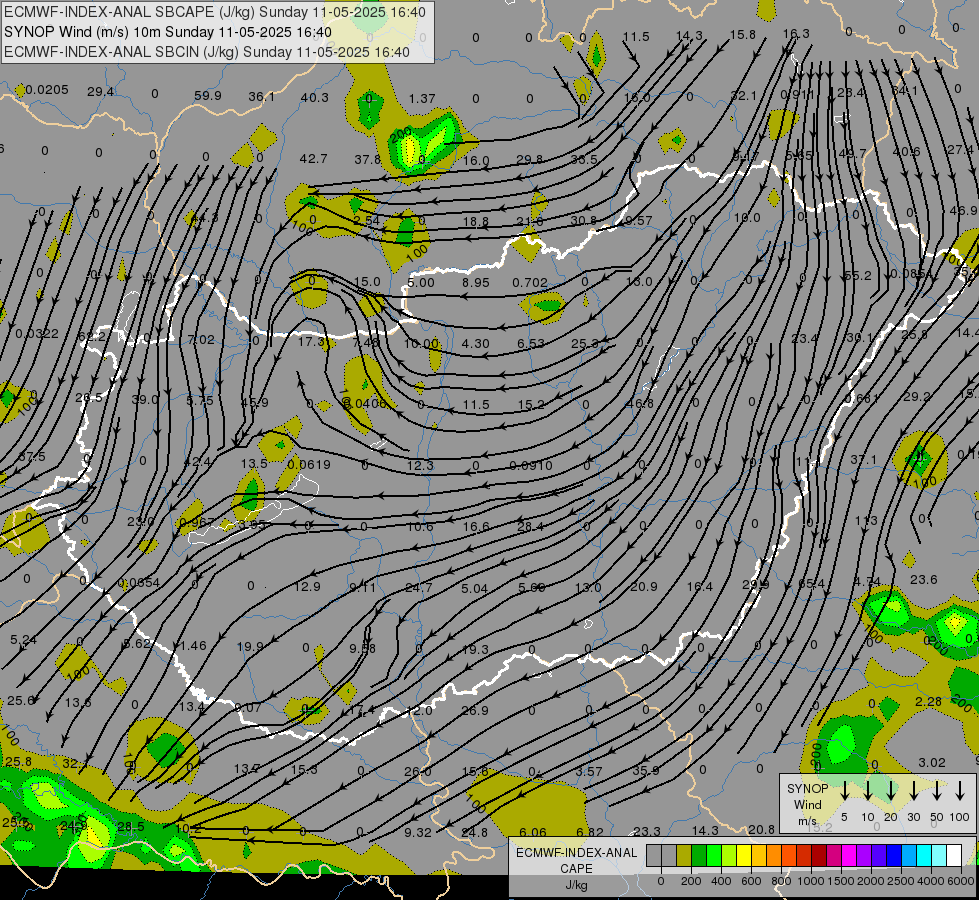Screen dimensions: 979x900
Task: Click the 5.24 value on the map
Action: [x=24, y=640]
